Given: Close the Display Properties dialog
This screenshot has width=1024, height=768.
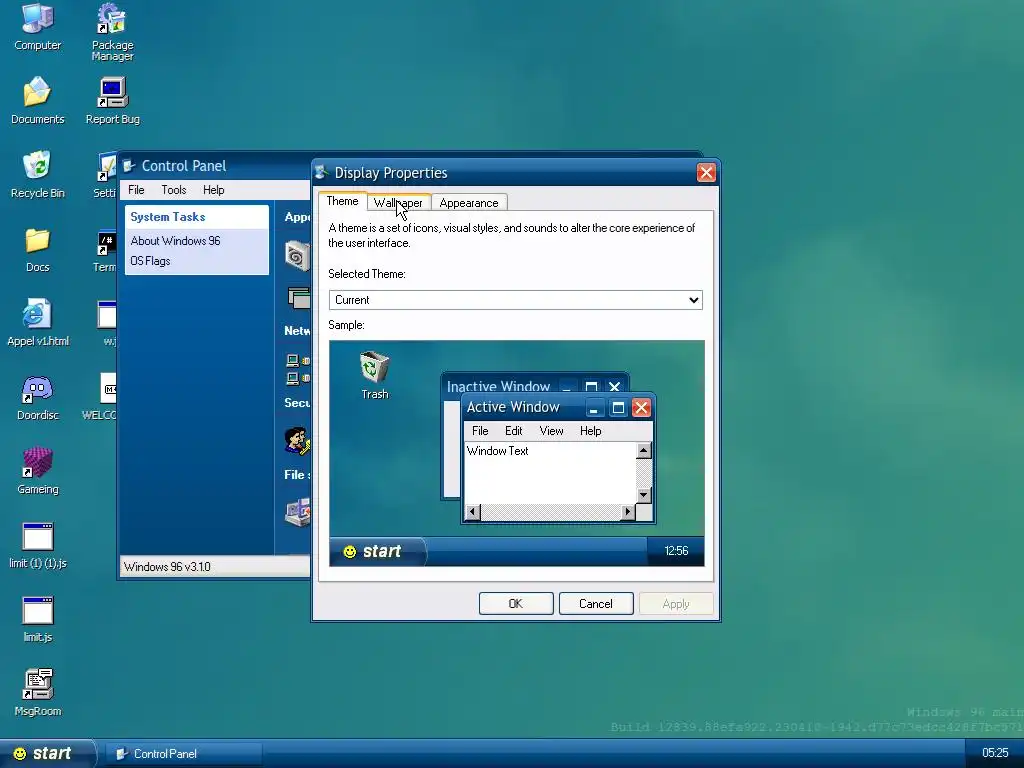Looking at the screenshot, I should click(x=706, y=172).
